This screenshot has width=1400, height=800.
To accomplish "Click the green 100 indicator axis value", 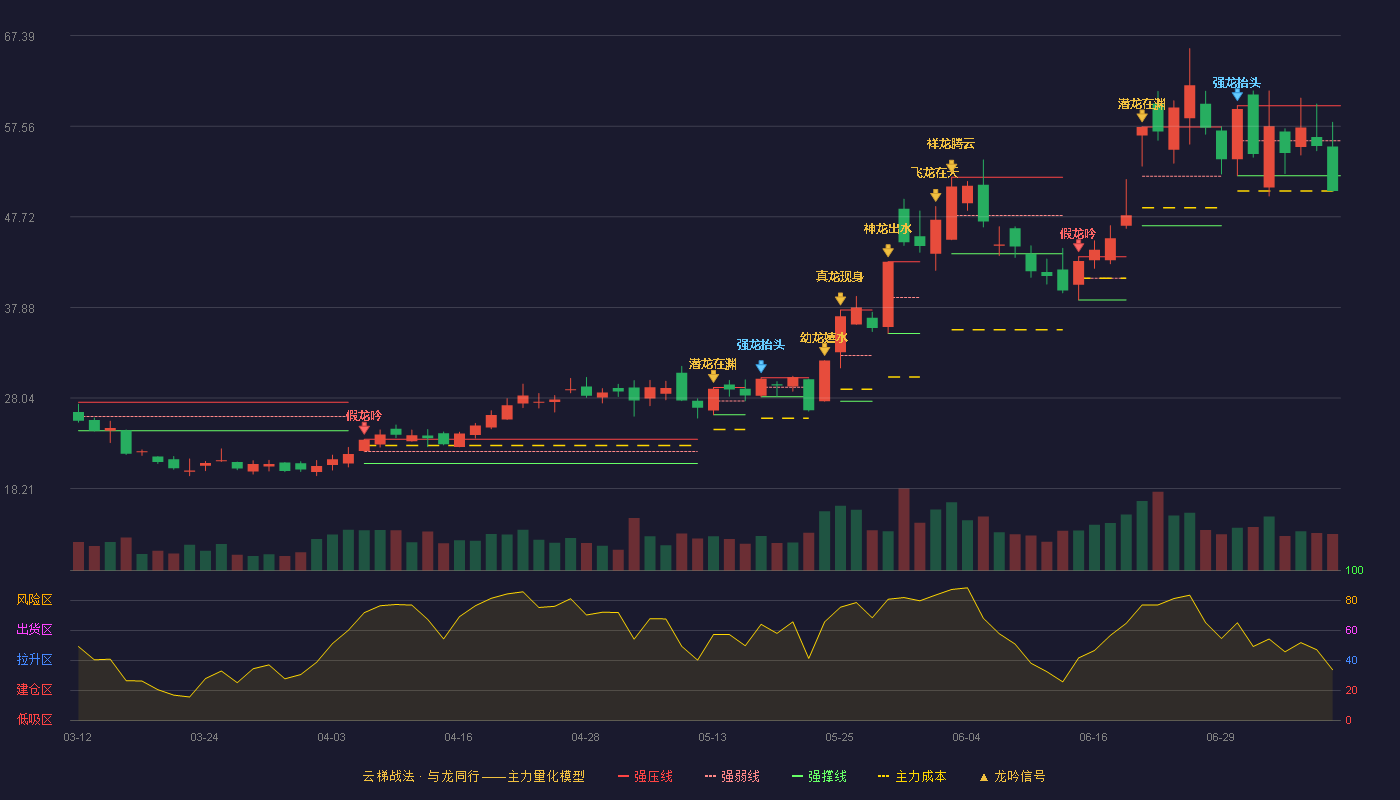I will click(x=1354, y=570).
